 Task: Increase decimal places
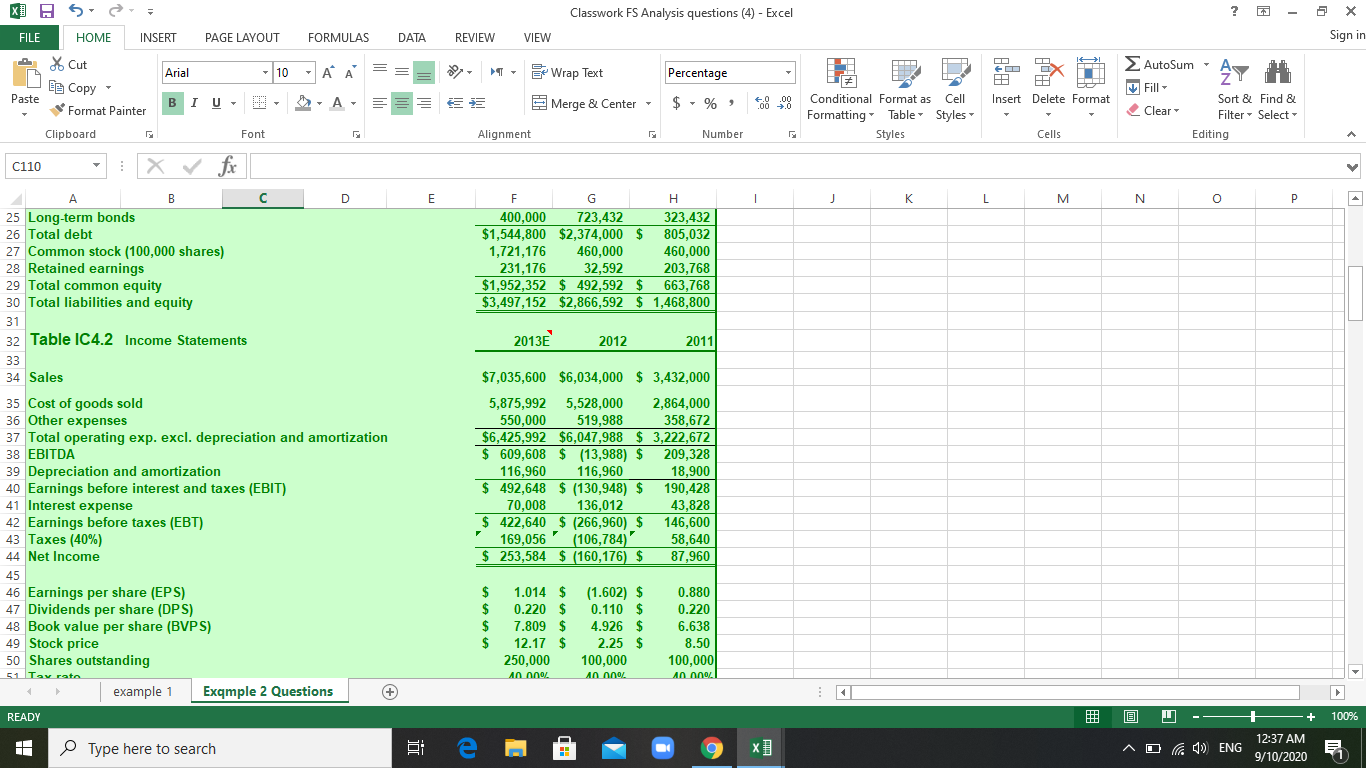(x=760, y=104)
